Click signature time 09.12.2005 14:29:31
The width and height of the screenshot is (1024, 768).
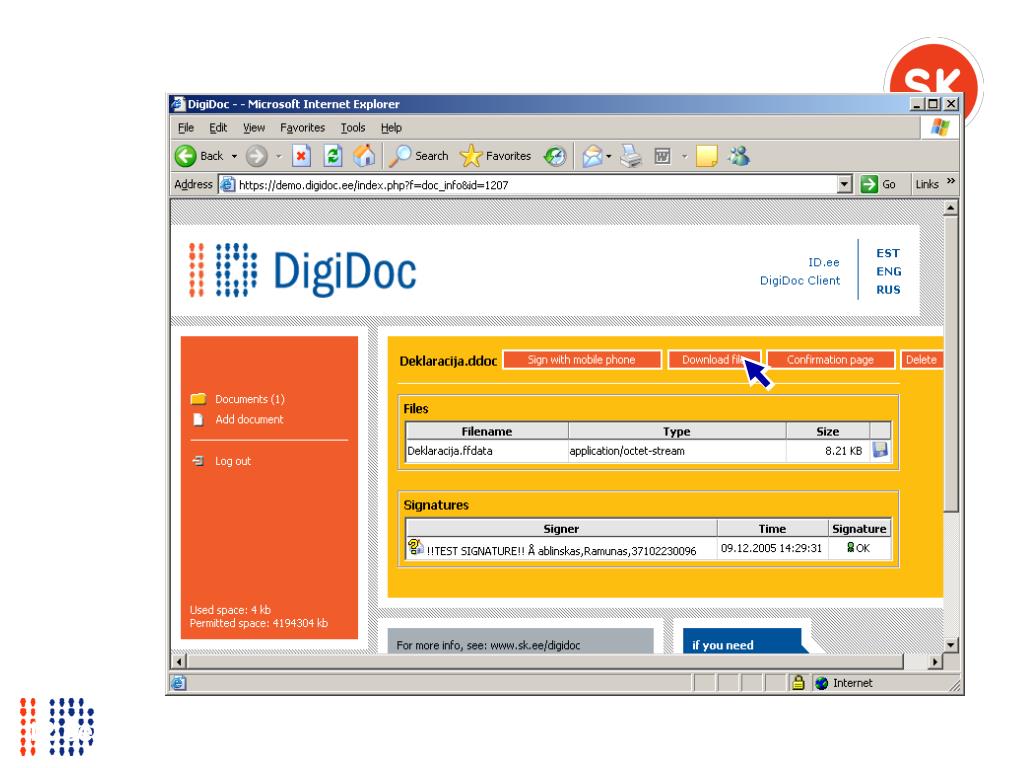[772, 548]
